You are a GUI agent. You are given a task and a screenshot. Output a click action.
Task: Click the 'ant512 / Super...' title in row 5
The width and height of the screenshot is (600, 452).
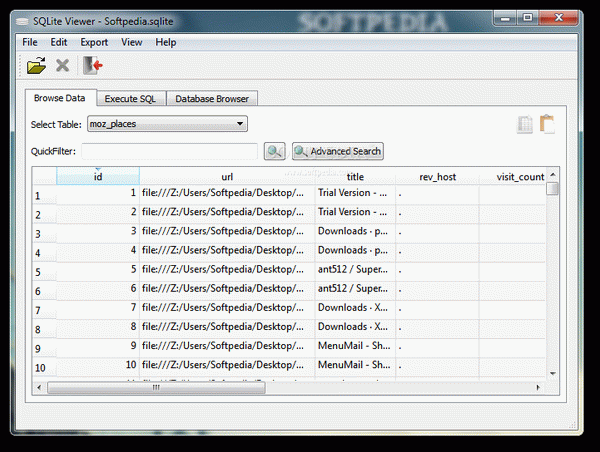[x=355, y=269]
